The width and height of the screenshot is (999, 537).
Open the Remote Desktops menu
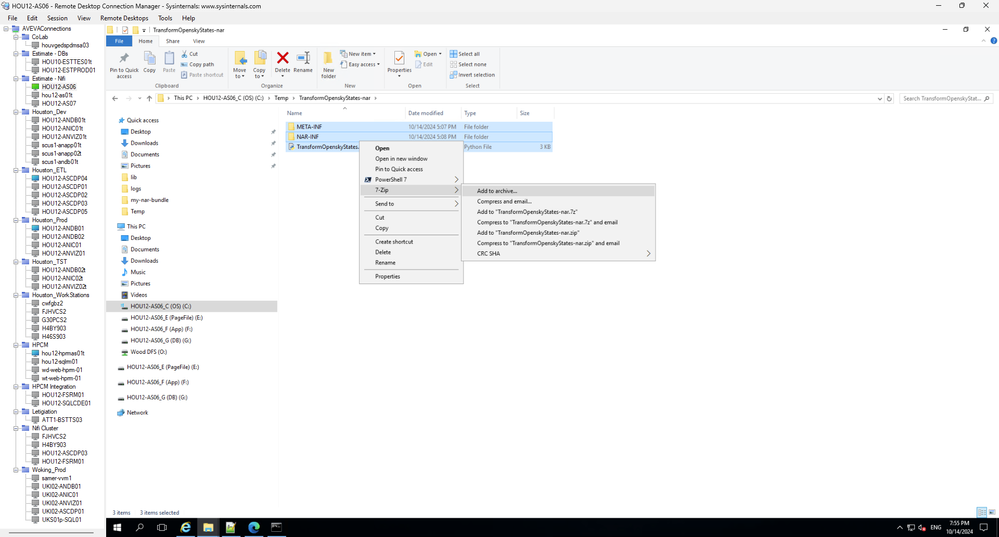pyautogui.click(x=124, y=18)
